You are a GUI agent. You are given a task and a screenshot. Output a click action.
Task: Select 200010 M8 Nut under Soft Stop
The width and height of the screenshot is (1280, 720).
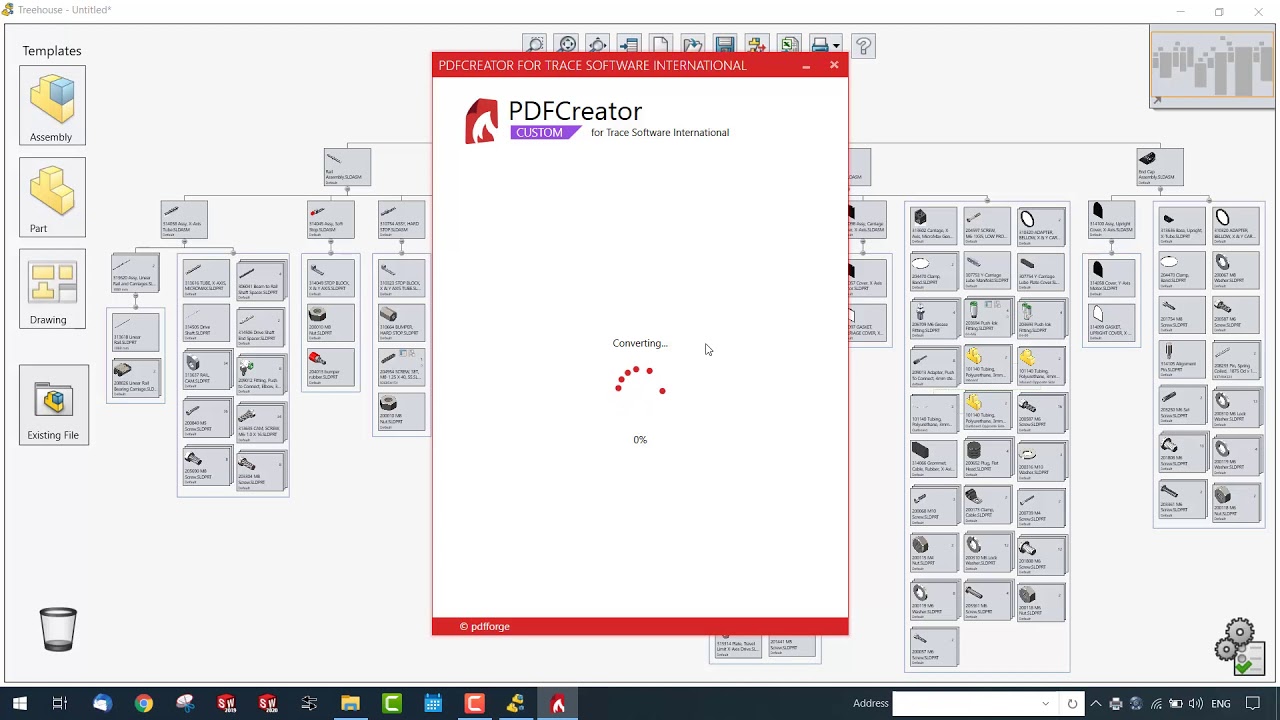(x=331, y=325)
